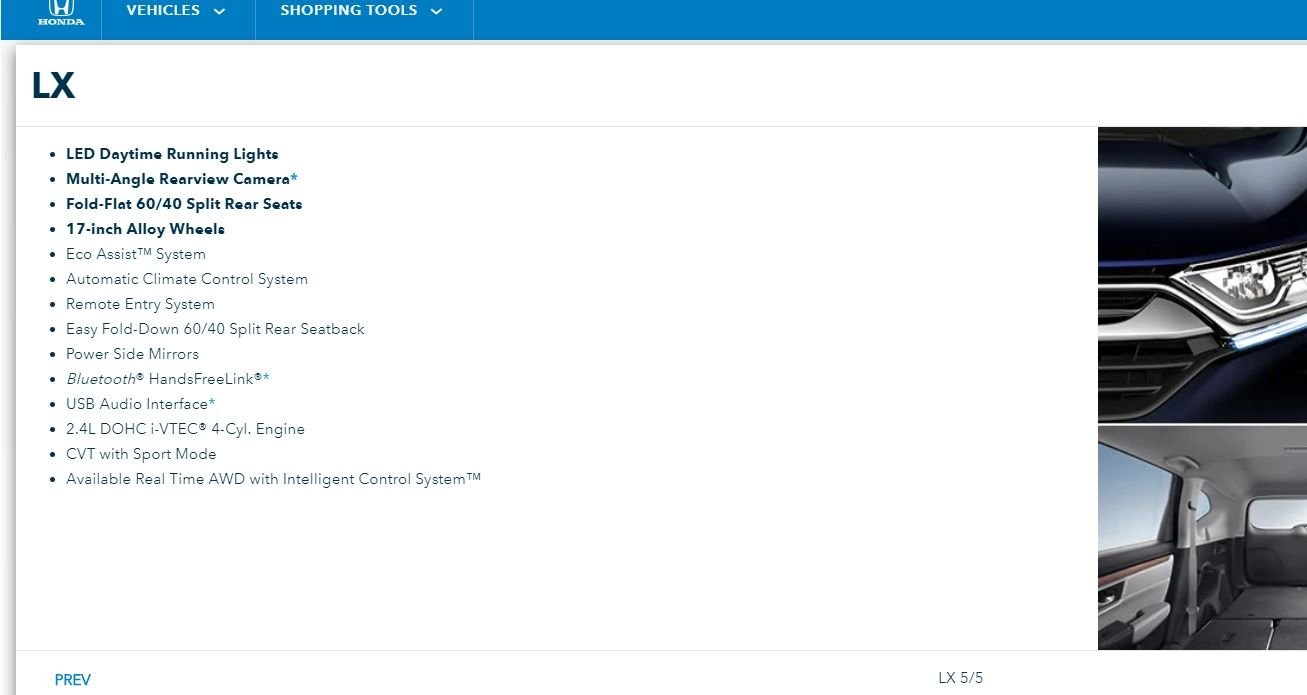Viewport: 1307px width, 695px height.
Task: Select '17-inch Alloy Wheels' text
Action: (x=145, y=229)
